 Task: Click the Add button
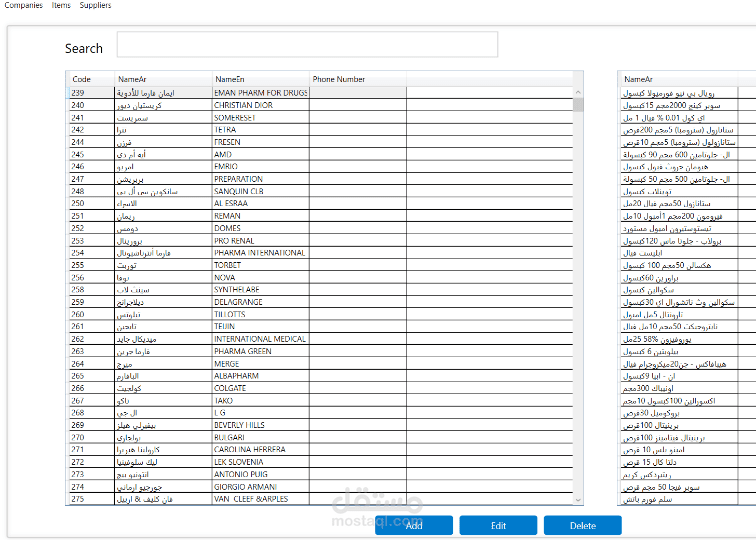[x=414, y=525]
